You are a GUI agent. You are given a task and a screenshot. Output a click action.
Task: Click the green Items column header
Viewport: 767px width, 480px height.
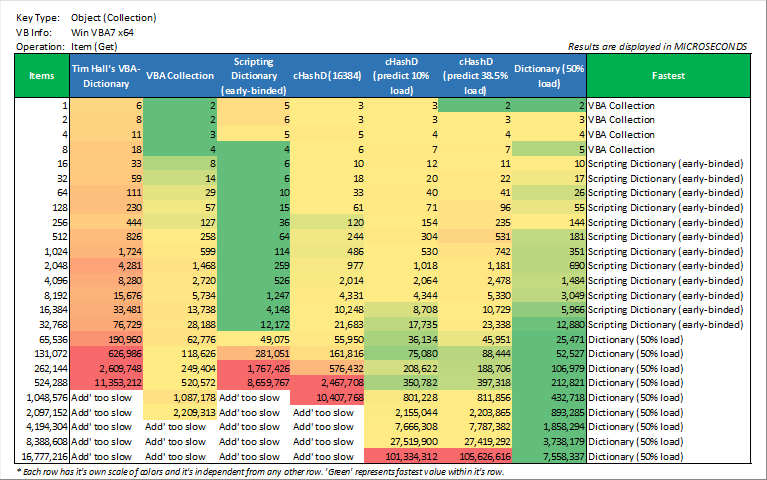pyautogui.click(x=42, y=75)
